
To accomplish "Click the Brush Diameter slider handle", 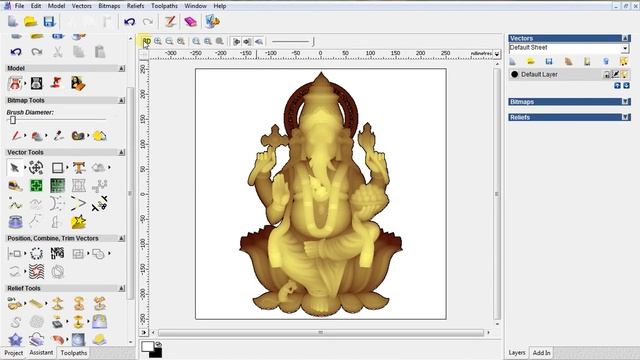I will 13,120.
